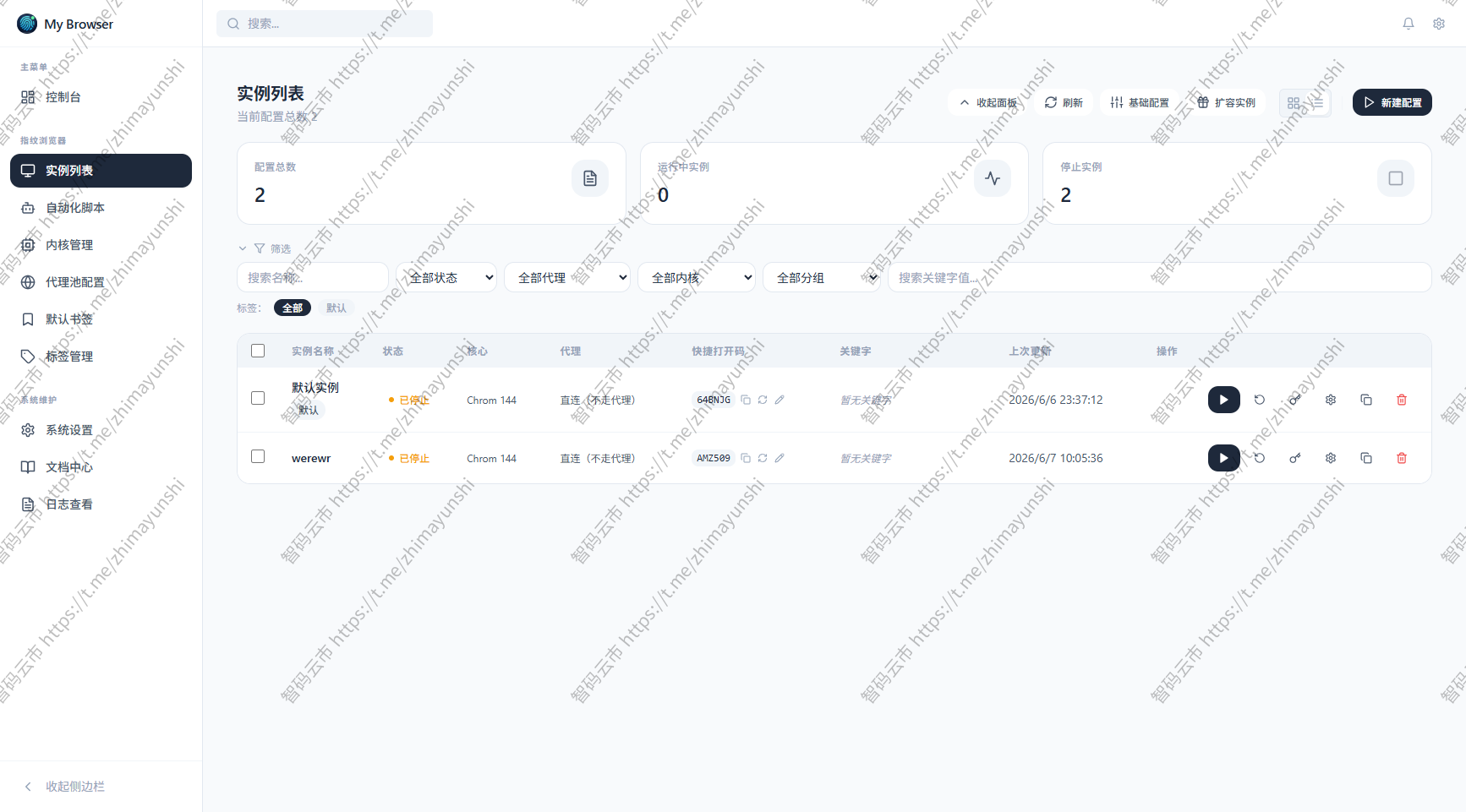Open 标签管理 in the sidebar

coord(101,357)
